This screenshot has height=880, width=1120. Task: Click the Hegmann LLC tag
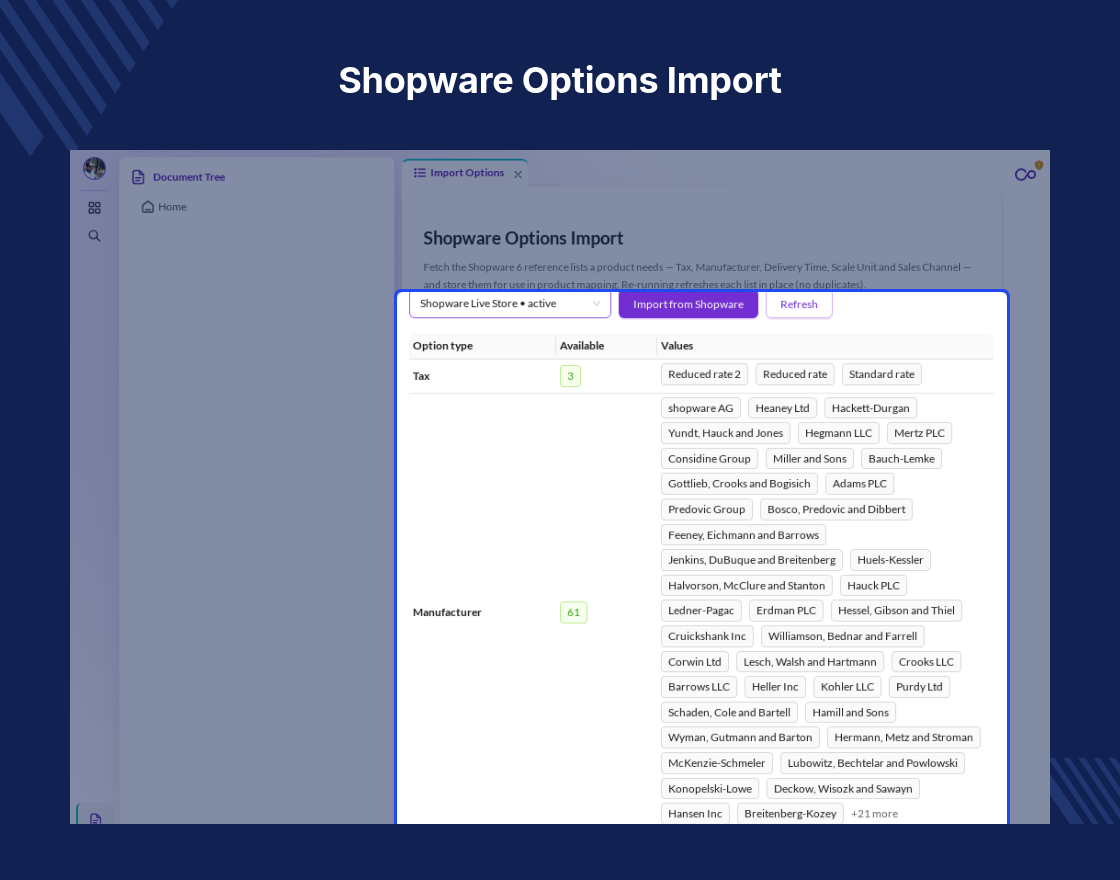coord(839,433)
